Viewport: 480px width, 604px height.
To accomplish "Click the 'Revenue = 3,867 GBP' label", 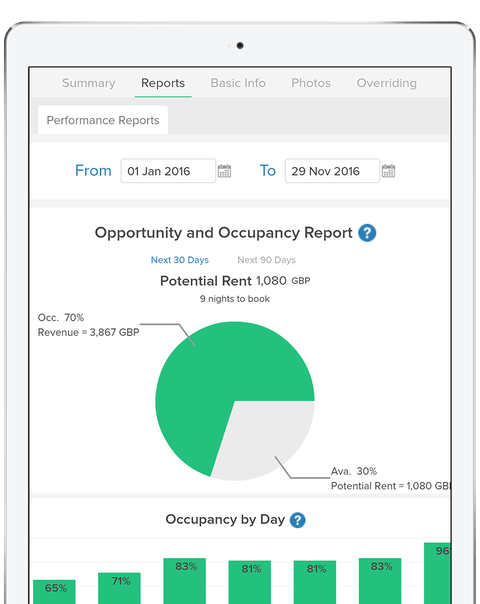I will click(88, 332).
